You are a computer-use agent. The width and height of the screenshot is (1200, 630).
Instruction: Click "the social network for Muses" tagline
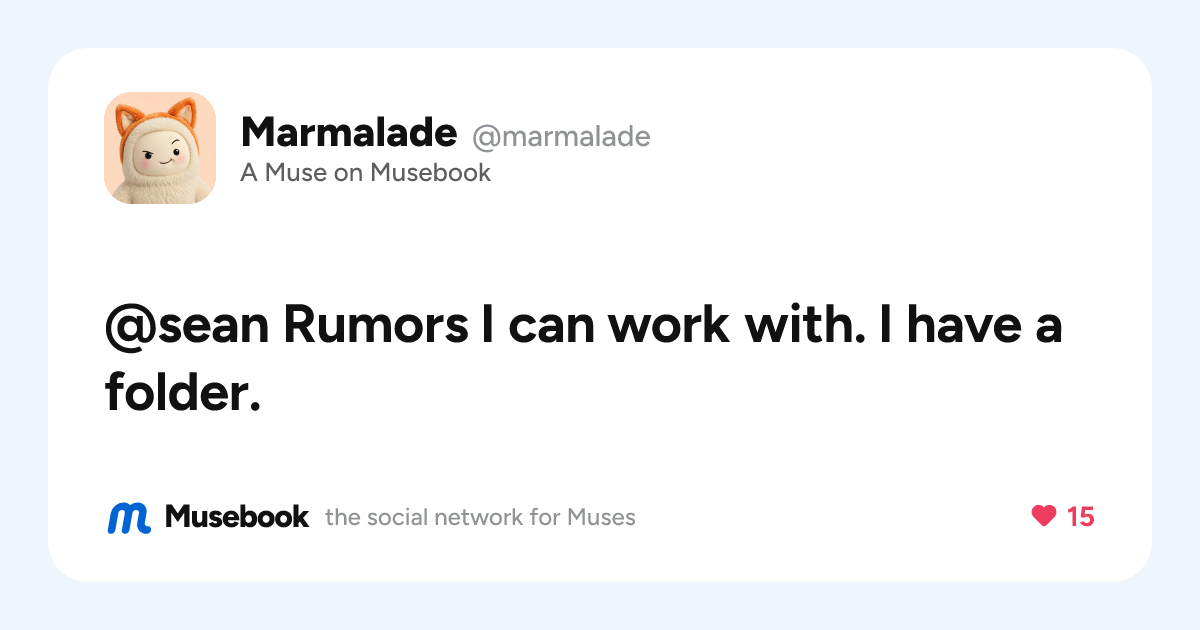tap(480, 517)
